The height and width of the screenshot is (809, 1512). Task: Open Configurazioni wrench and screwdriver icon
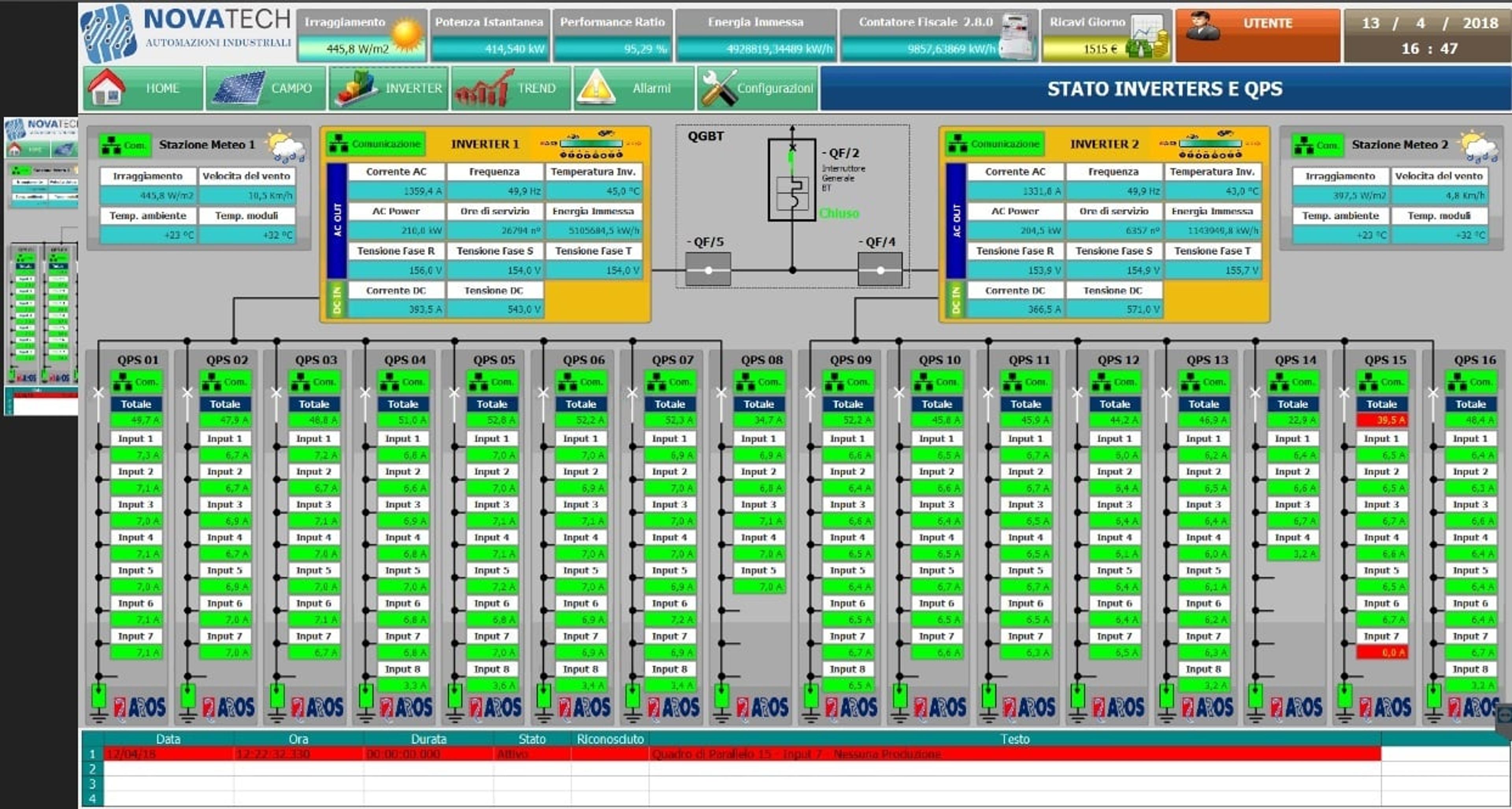[719, 88]
